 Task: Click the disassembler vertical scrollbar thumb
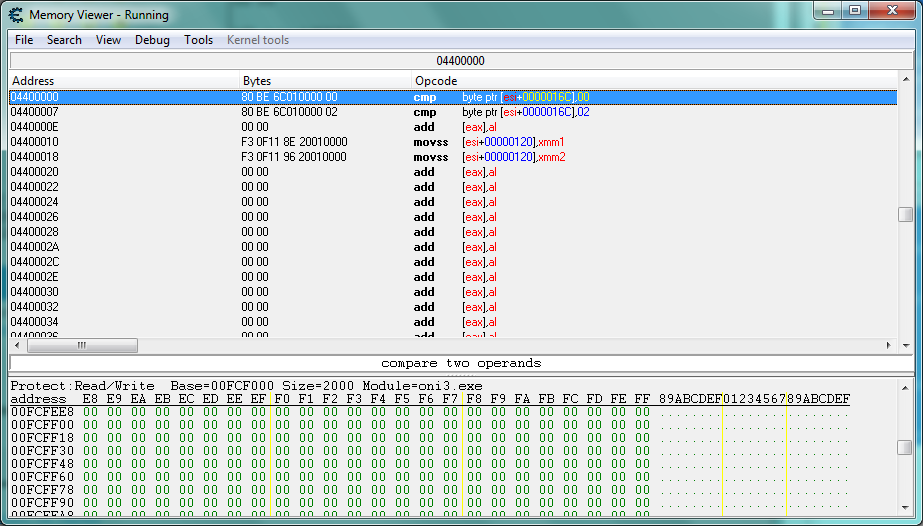tap(905, 214)
